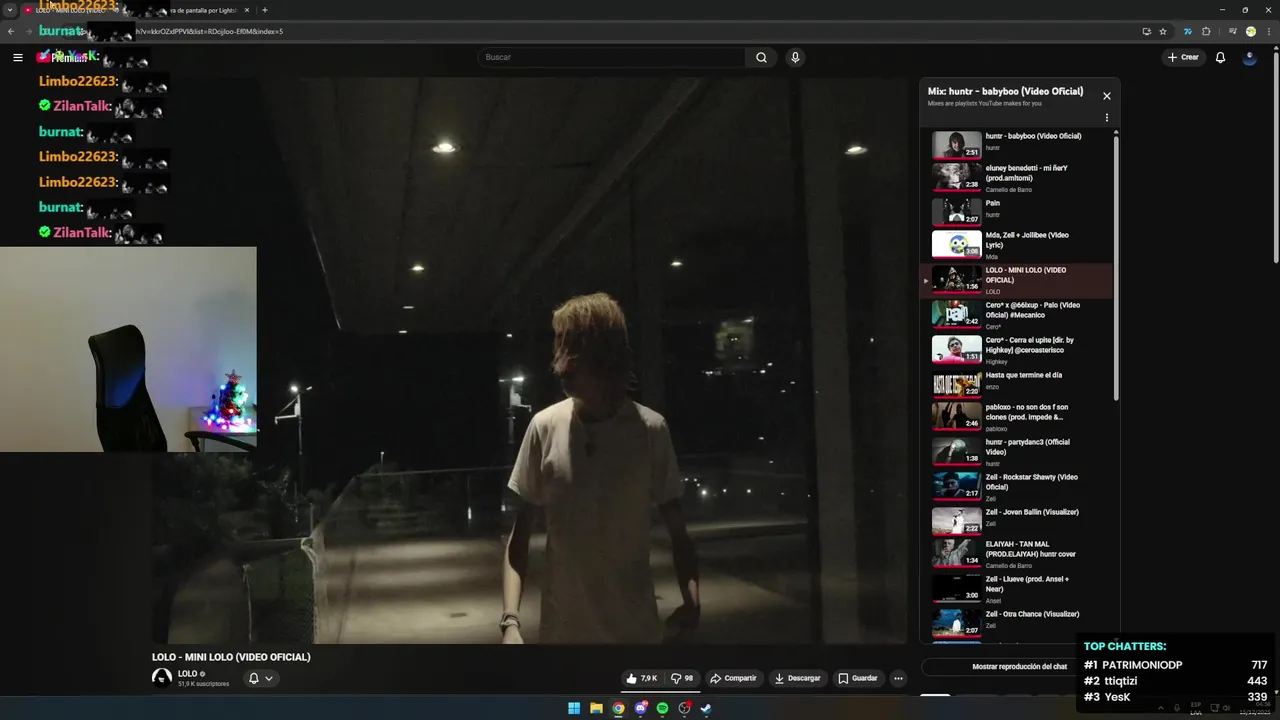
Task: Close the Mix playlist panel
Action: point(1106,96)
